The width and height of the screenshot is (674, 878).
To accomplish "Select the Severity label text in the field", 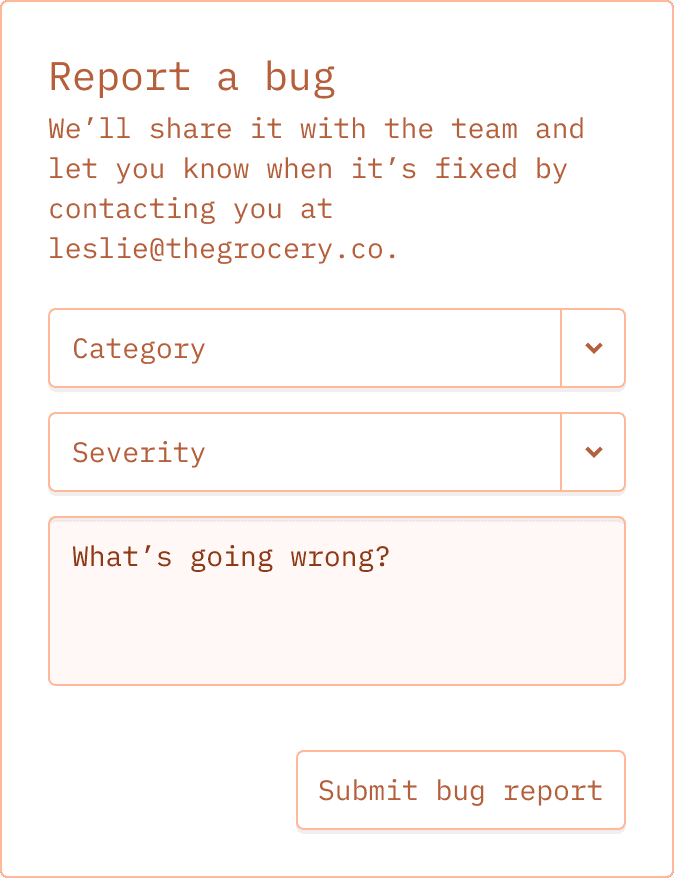I will coord(139,452).
